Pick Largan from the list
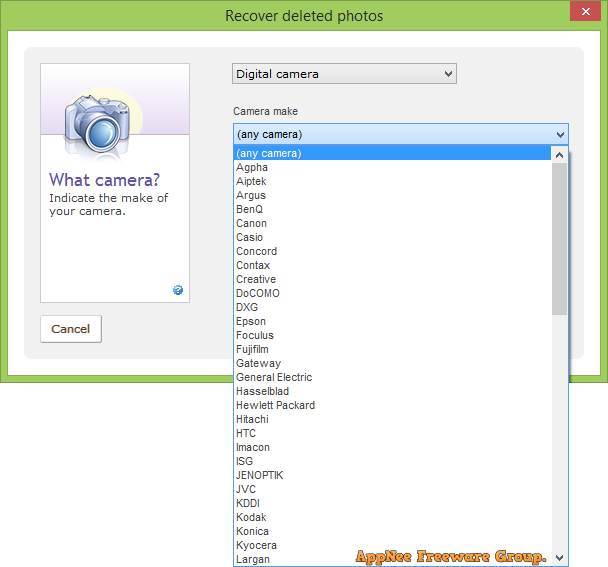The height and width of the screenshot is (567, 608). [392, 559]
